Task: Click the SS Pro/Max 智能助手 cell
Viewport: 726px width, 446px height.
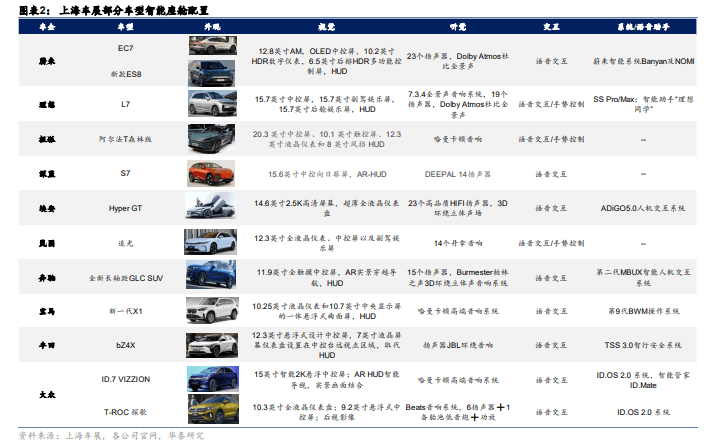Action: tap(644, 104)
